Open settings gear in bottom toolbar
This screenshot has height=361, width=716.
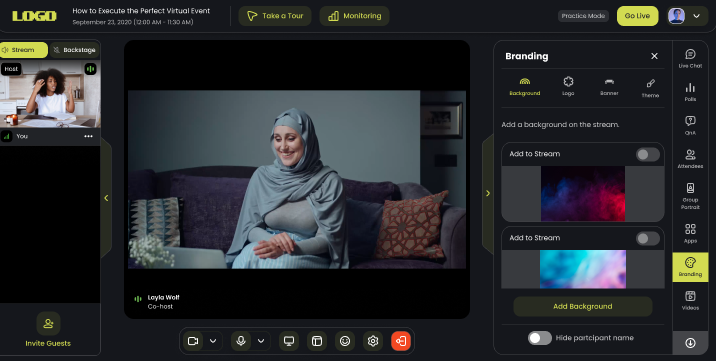373,341
